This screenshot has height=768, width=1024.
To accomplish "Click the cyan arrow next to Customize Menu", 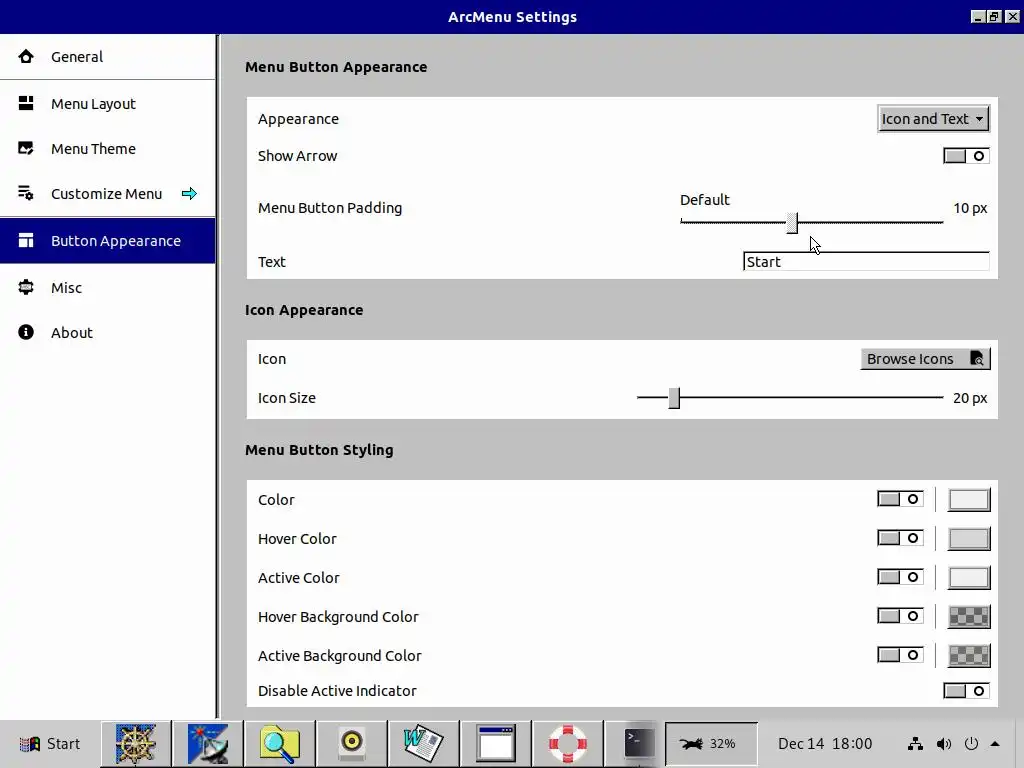I will point(189,193).
